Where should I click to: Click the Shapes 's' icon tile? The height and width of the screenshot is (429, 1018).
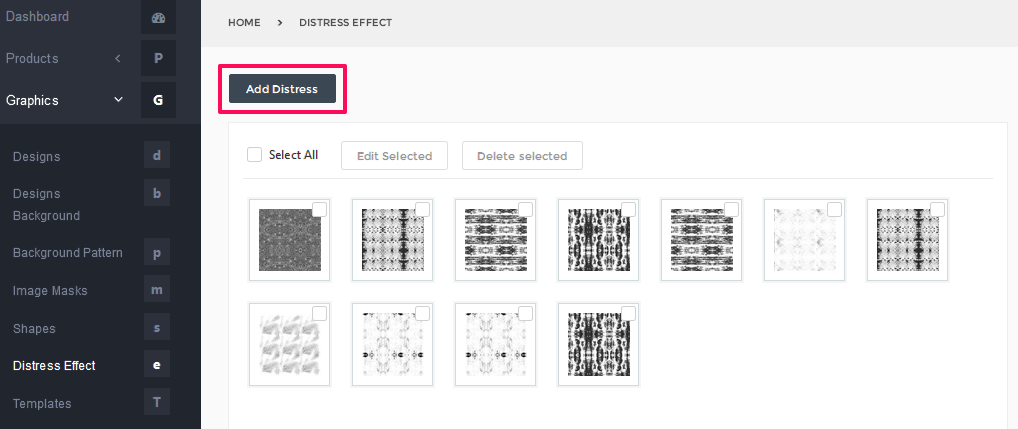point(156,327)
